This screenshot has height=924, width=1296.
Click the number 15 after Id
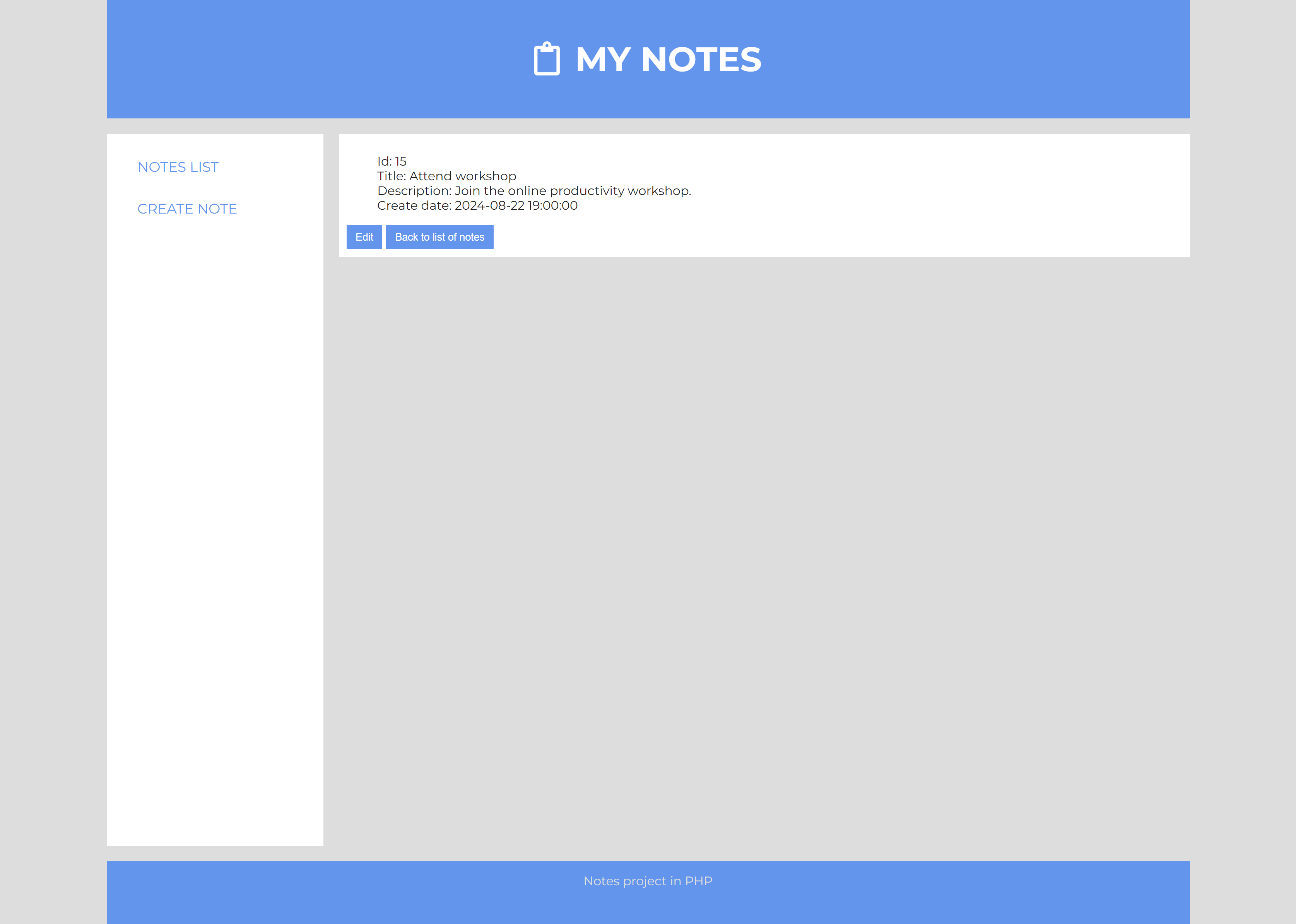point(400,162)
